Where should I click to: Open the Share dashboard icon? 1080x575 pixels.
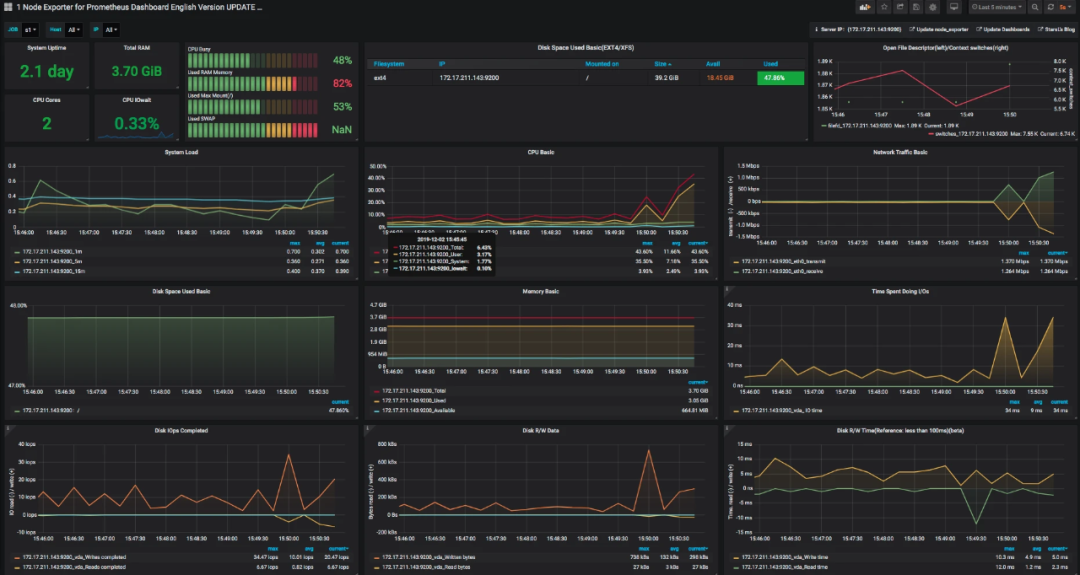900,7
